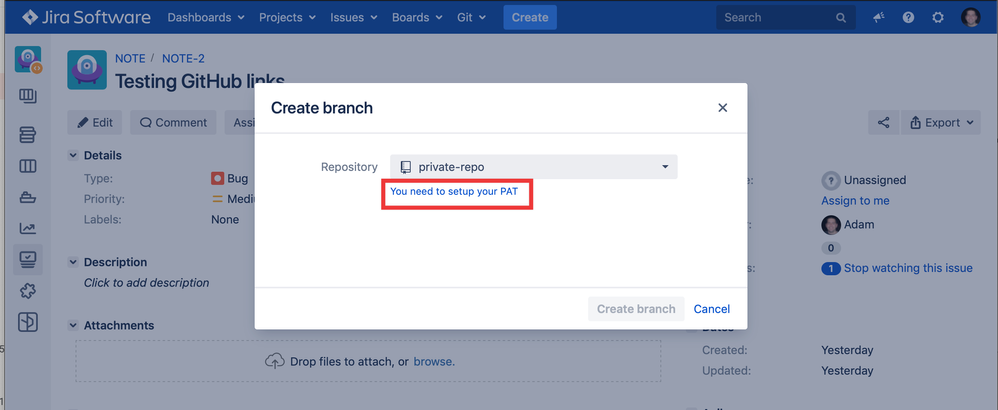Image resolution: width=998 pixels, height=410 pixels.
Task: Open the reports chart icon in the sidebar
Action: [27, 229]
